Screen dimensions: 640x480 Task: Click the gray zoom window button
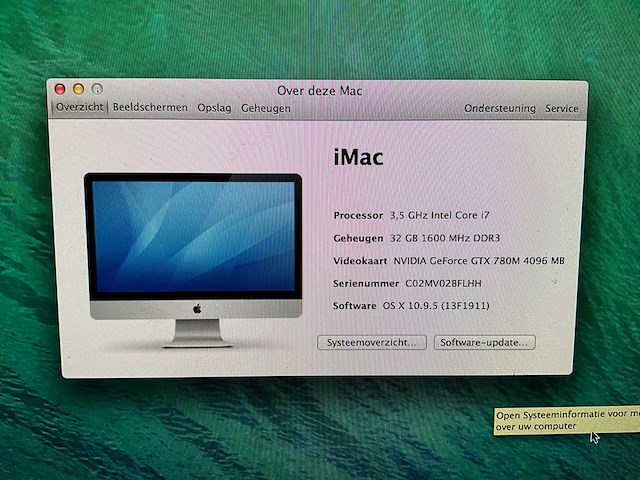pyautogui.click(x=97, y=89)
